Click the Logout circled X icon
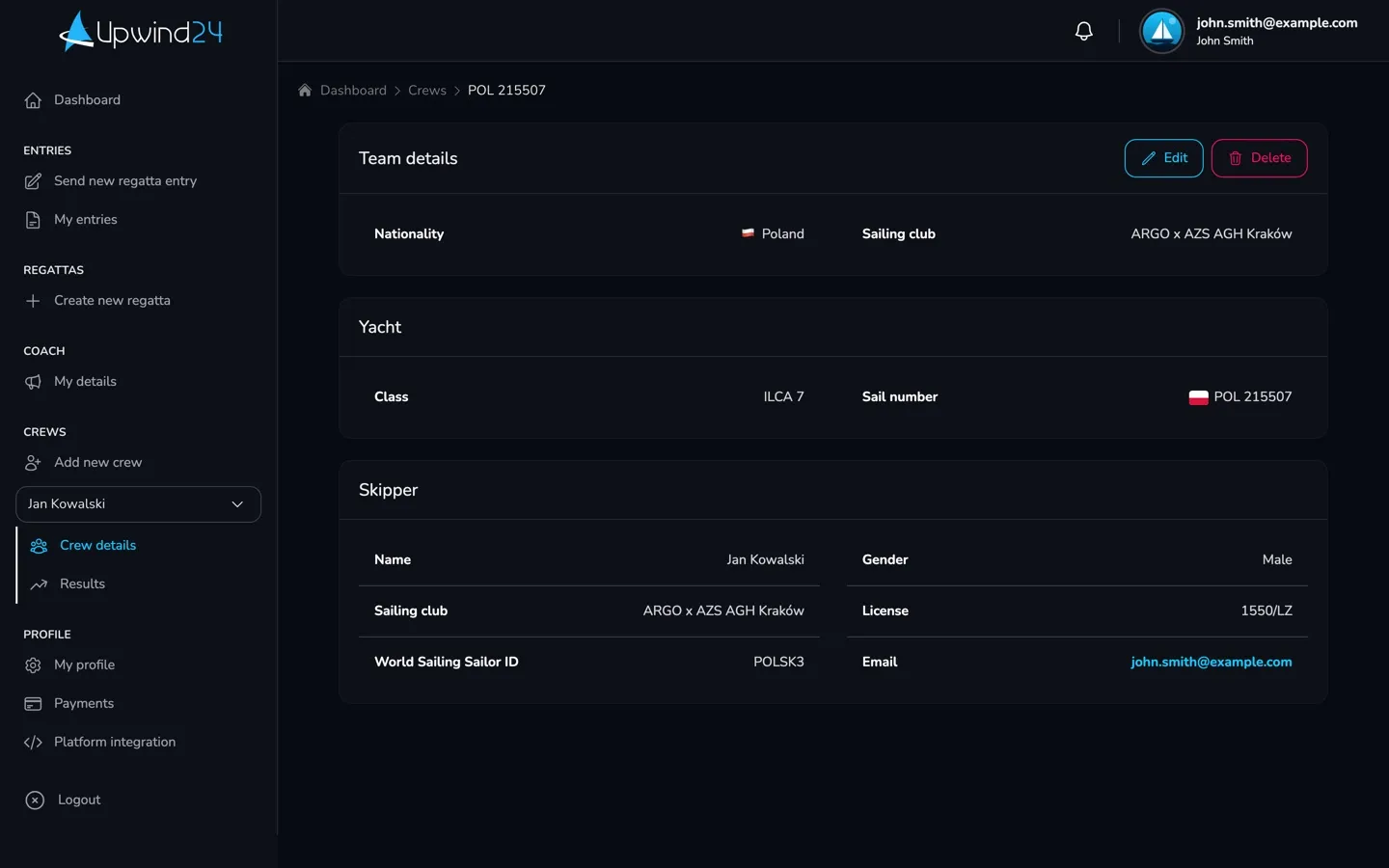1389x868 pixels. 35,800
